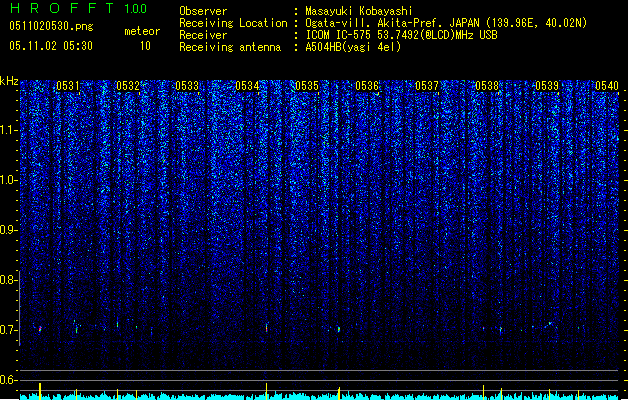The height and width of the screenshot is (400, 629).
Task: Click the 0.6 kHz axis label
Action: pyautogui.click(x=8, y=380)
